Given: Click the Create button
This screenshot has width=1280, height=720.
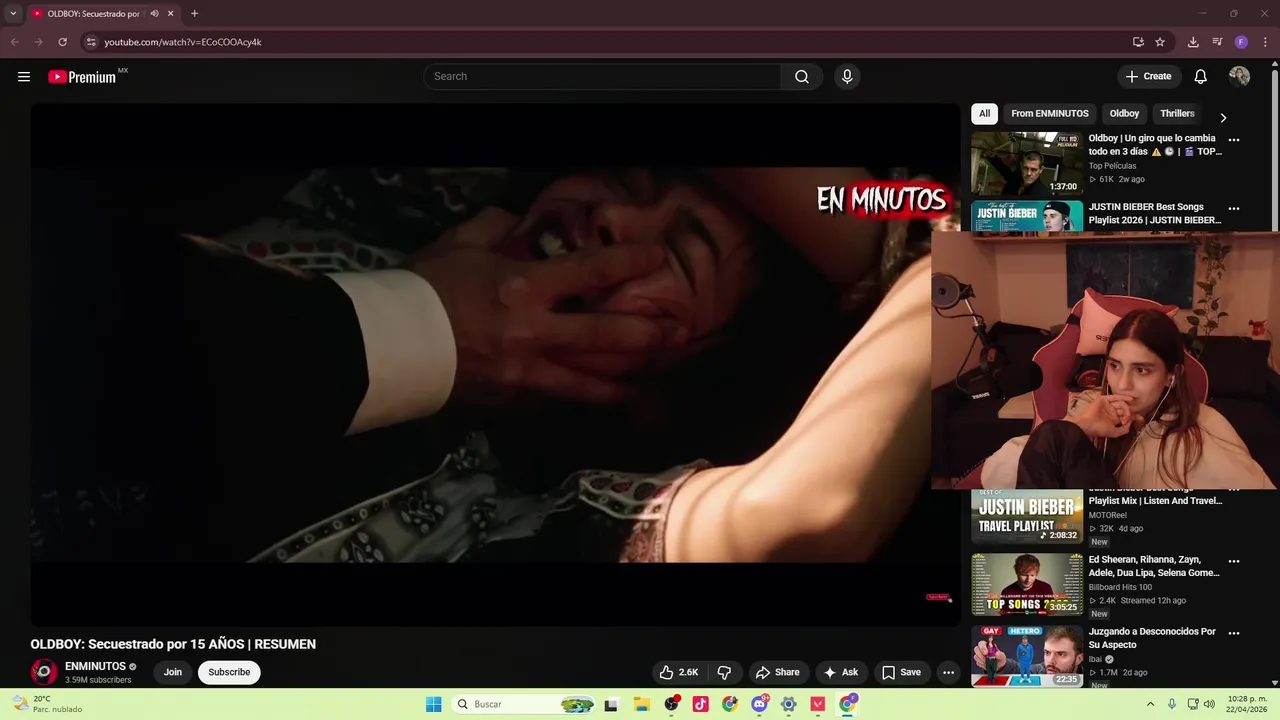Looking at the screenshot, I should point(1148,77).
